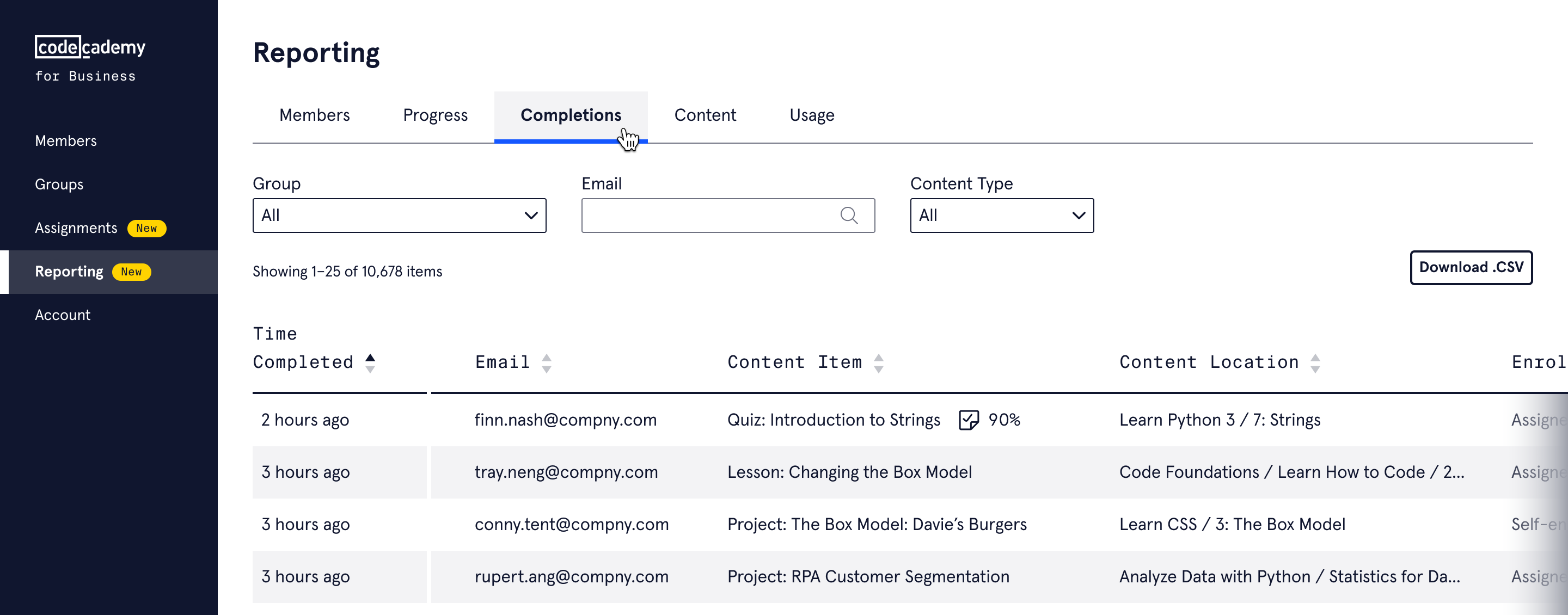Screen dimensions: 1568x615
Task: Sort table by Content Item arrows
Action: click(x=878, y=362)
